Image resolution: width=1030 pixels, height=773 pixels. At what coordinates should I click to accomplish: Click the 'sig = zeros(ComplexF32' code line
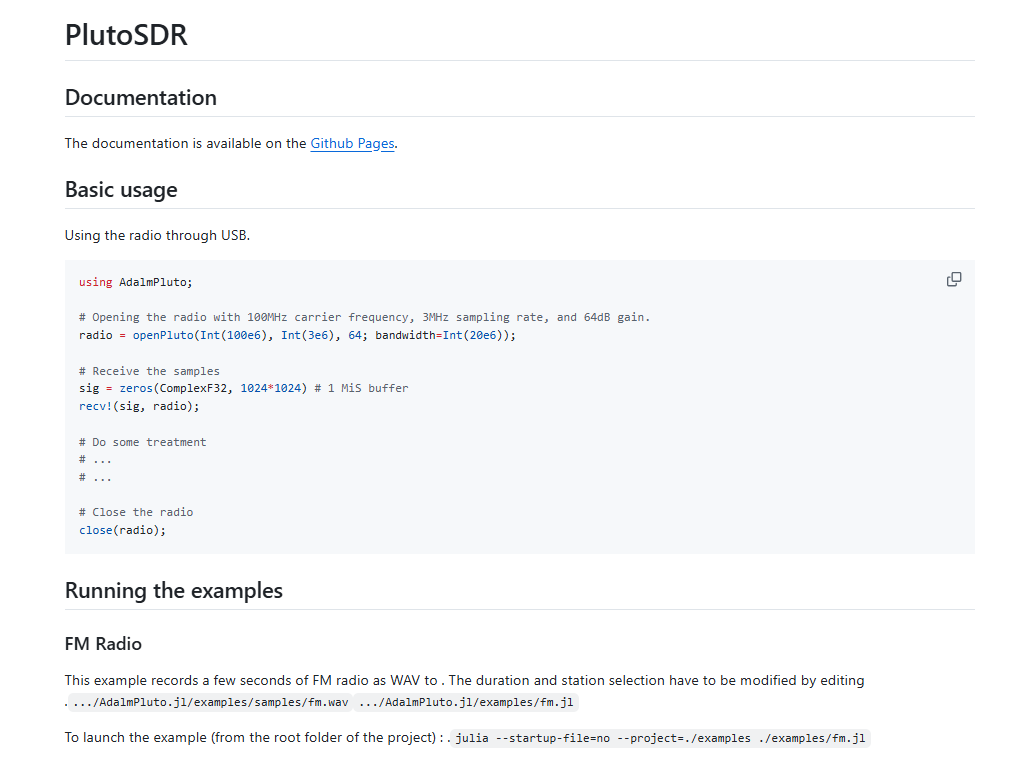pos(243,388)
